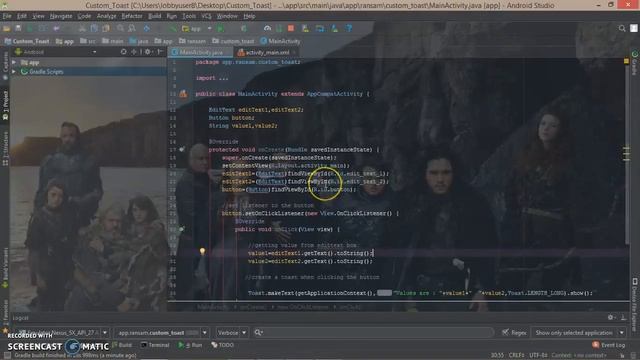This screenshot has height=360, width=640.
Task: Open the AVD Manager icon
Action: coord(305,29)
